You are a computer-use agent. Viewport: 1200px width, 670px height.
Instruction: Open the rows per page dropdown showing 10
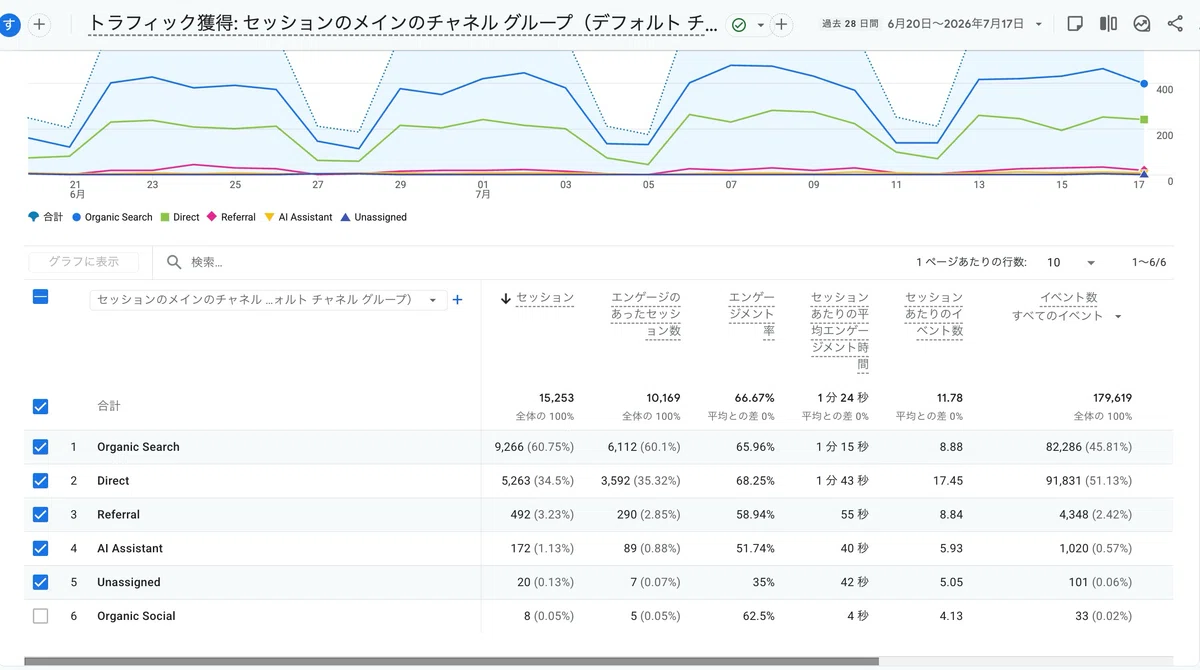coord(1070,262)
